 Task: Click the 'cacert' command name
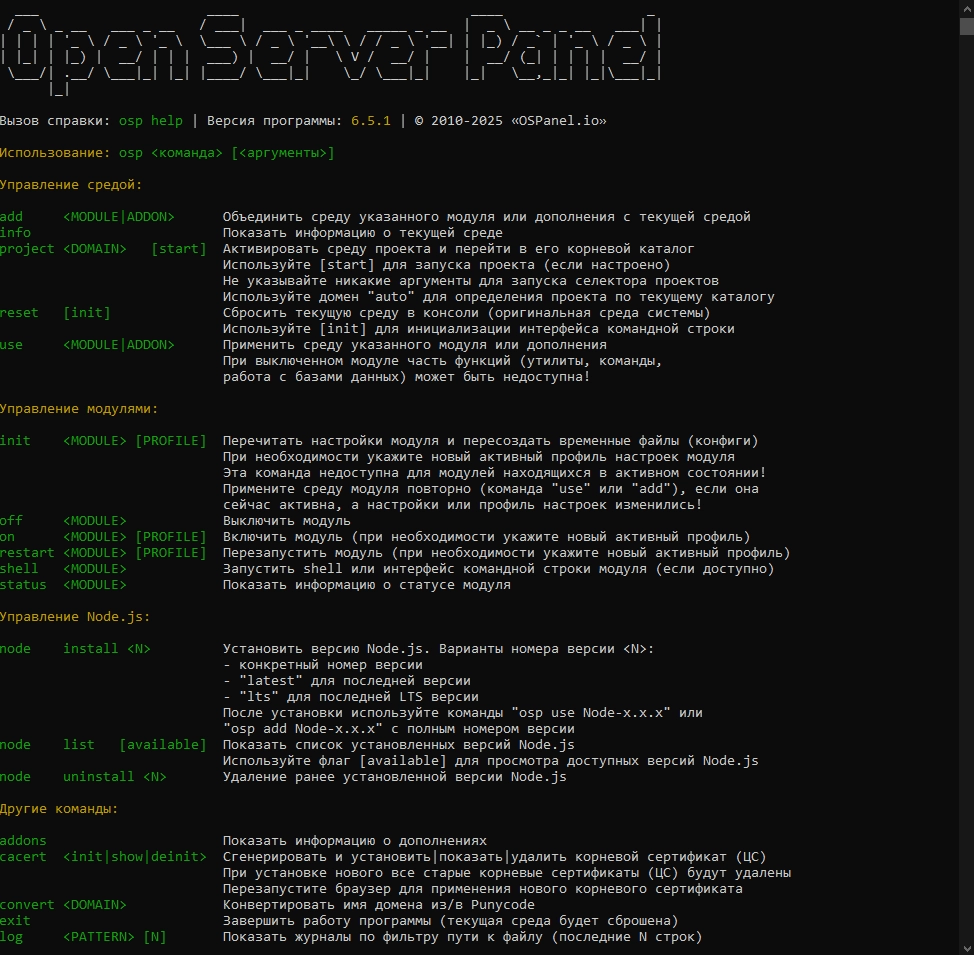(23, 857)
